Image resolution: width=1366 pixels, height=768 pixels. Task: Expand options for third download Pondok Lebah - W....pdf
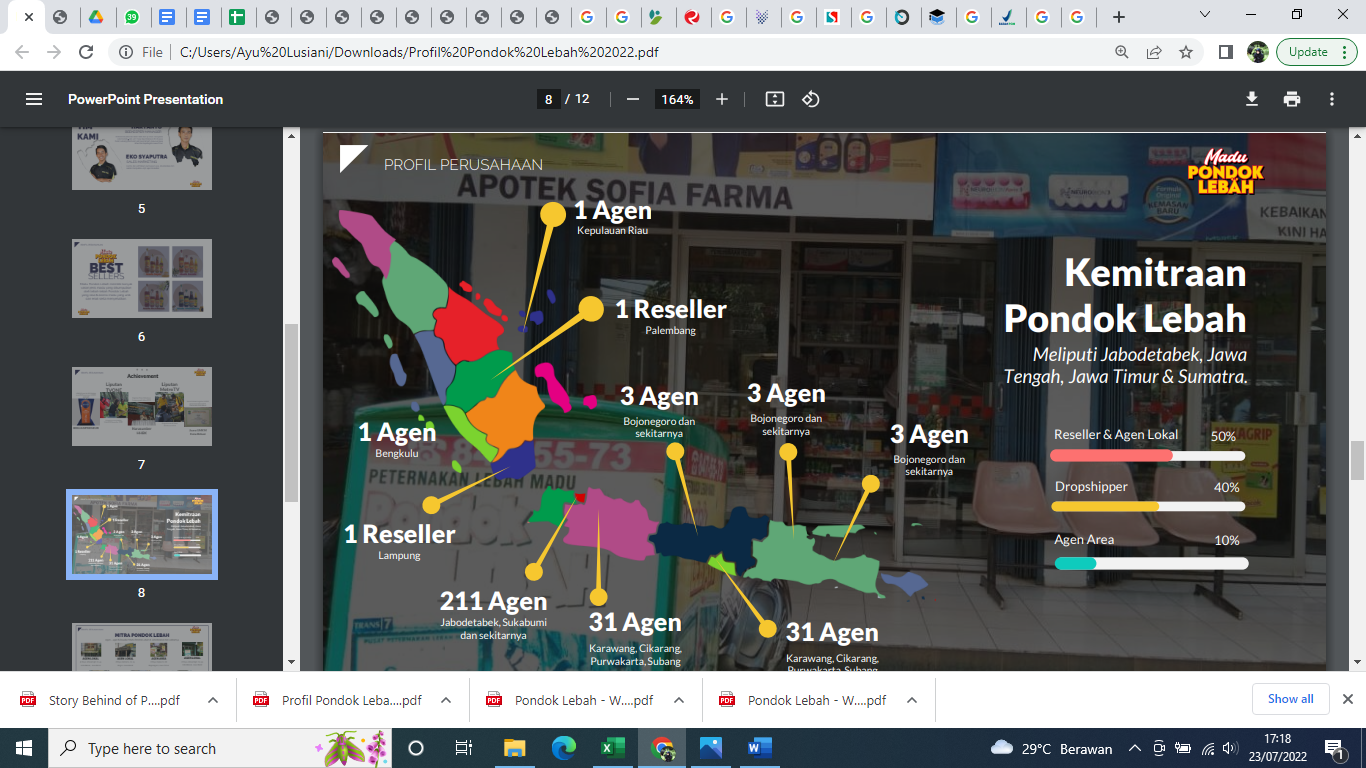click(679, 700)
